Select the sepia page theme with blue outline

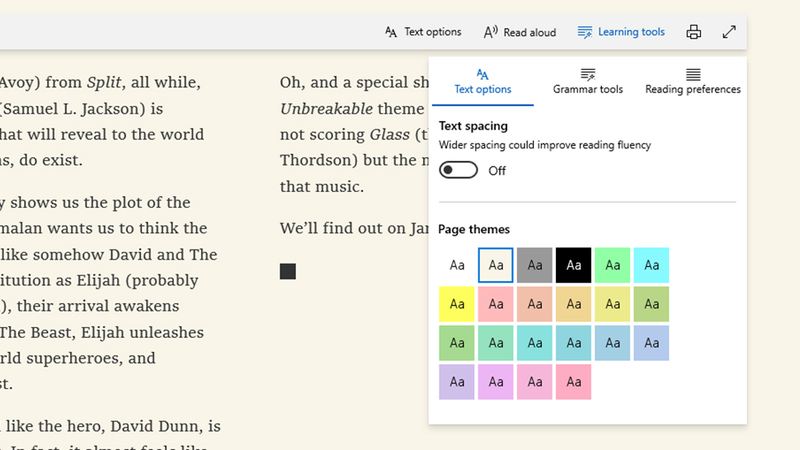coord(495,265)
